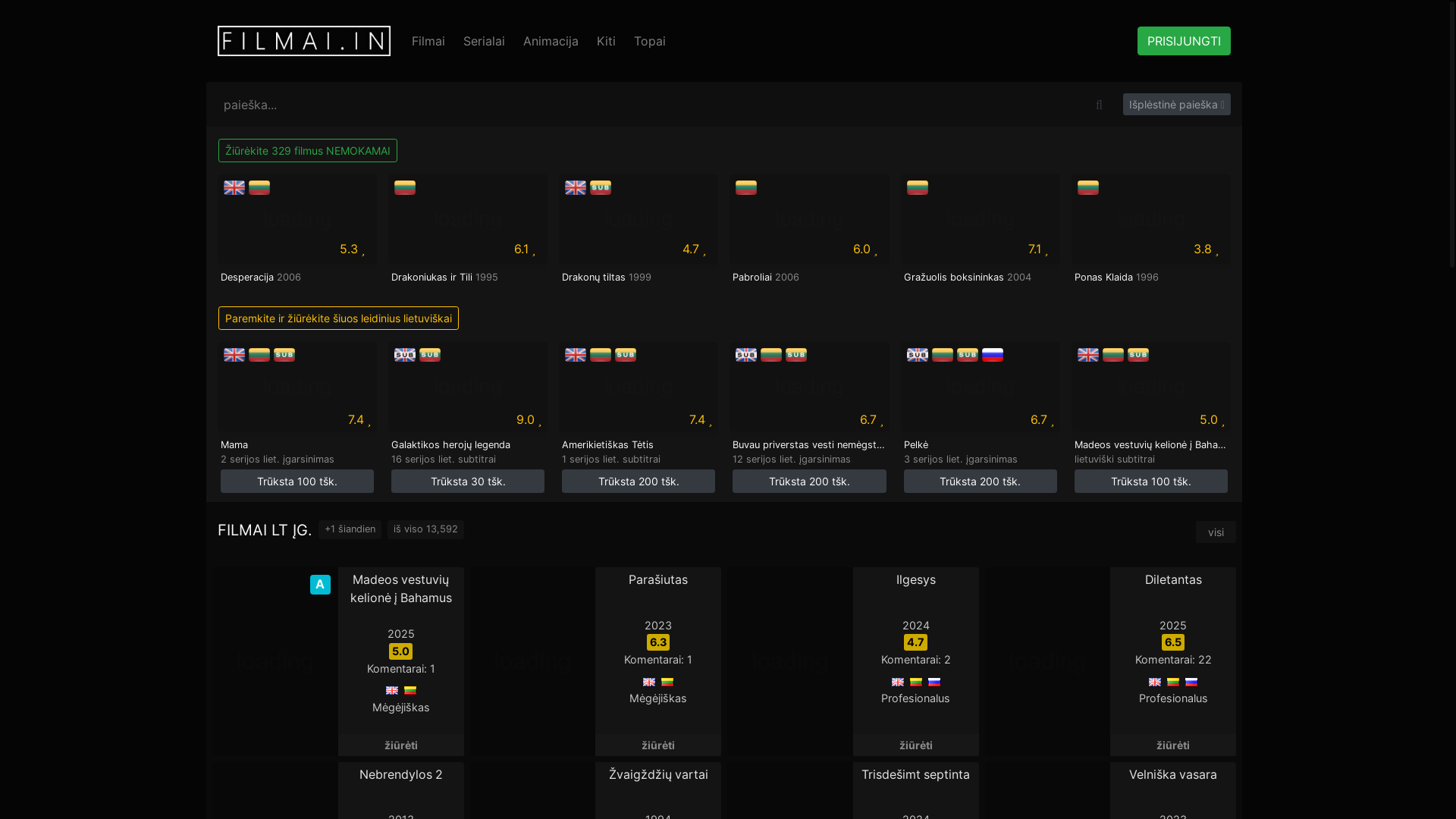Click 'Trūksta 100 tūkst.' under Madeos vestuvių kelionė
Image resolution: width=1456 pixels, height=819 pixels.
tap(1151, 482)
